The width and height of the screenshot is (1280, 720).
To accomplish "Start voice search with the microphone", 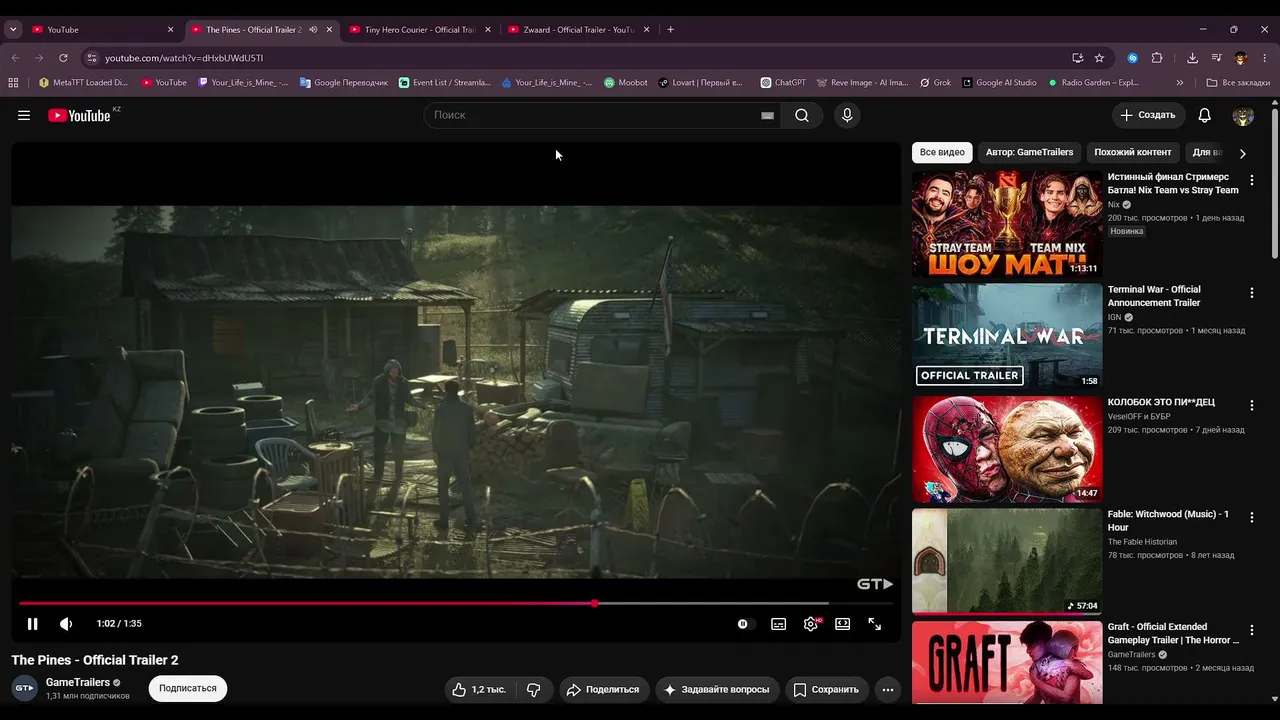I will click(x=847, y=115).
